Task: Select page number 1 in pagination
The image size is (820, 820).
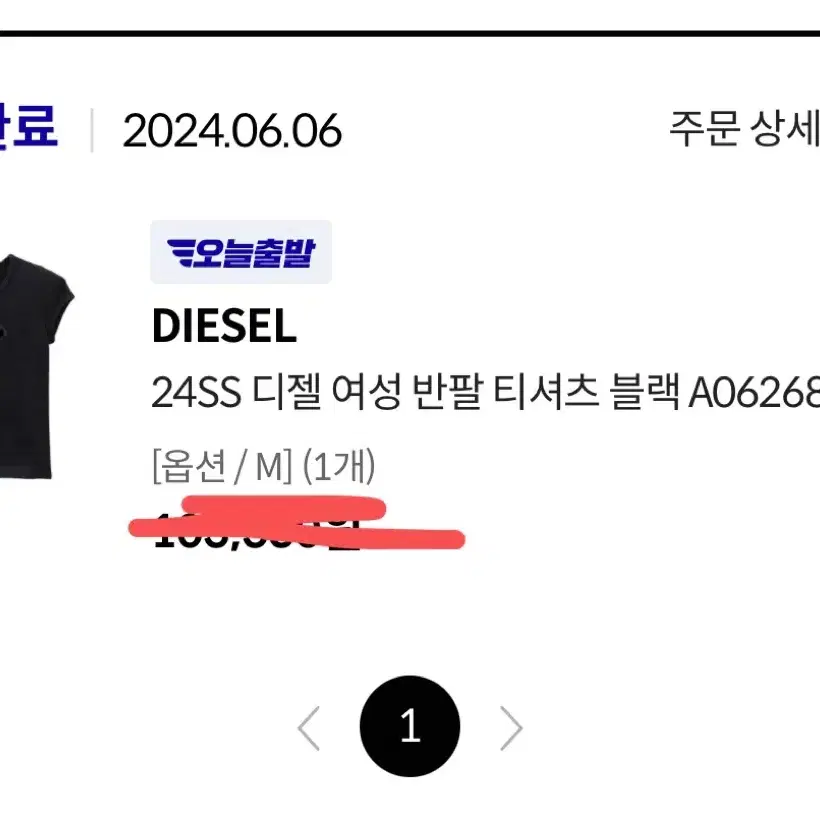Action: click(410, 726)
